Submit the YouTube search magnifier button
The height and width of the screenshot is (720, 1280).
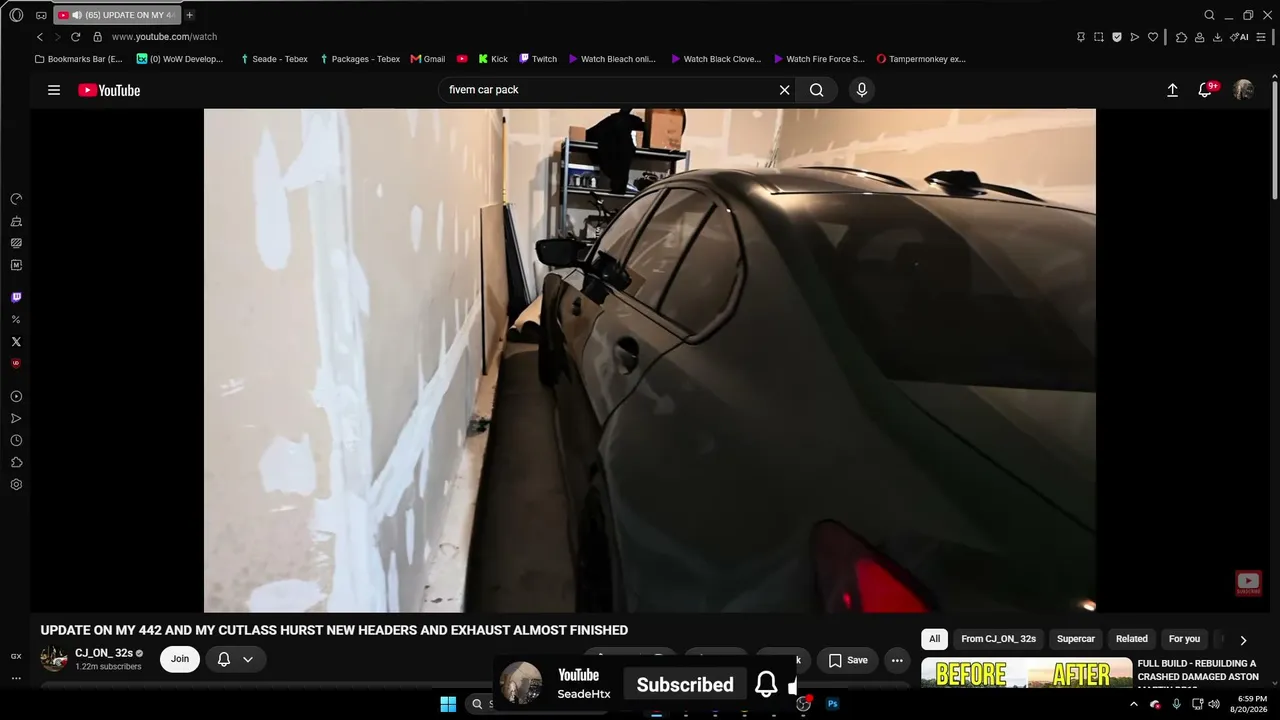point(817,90)
